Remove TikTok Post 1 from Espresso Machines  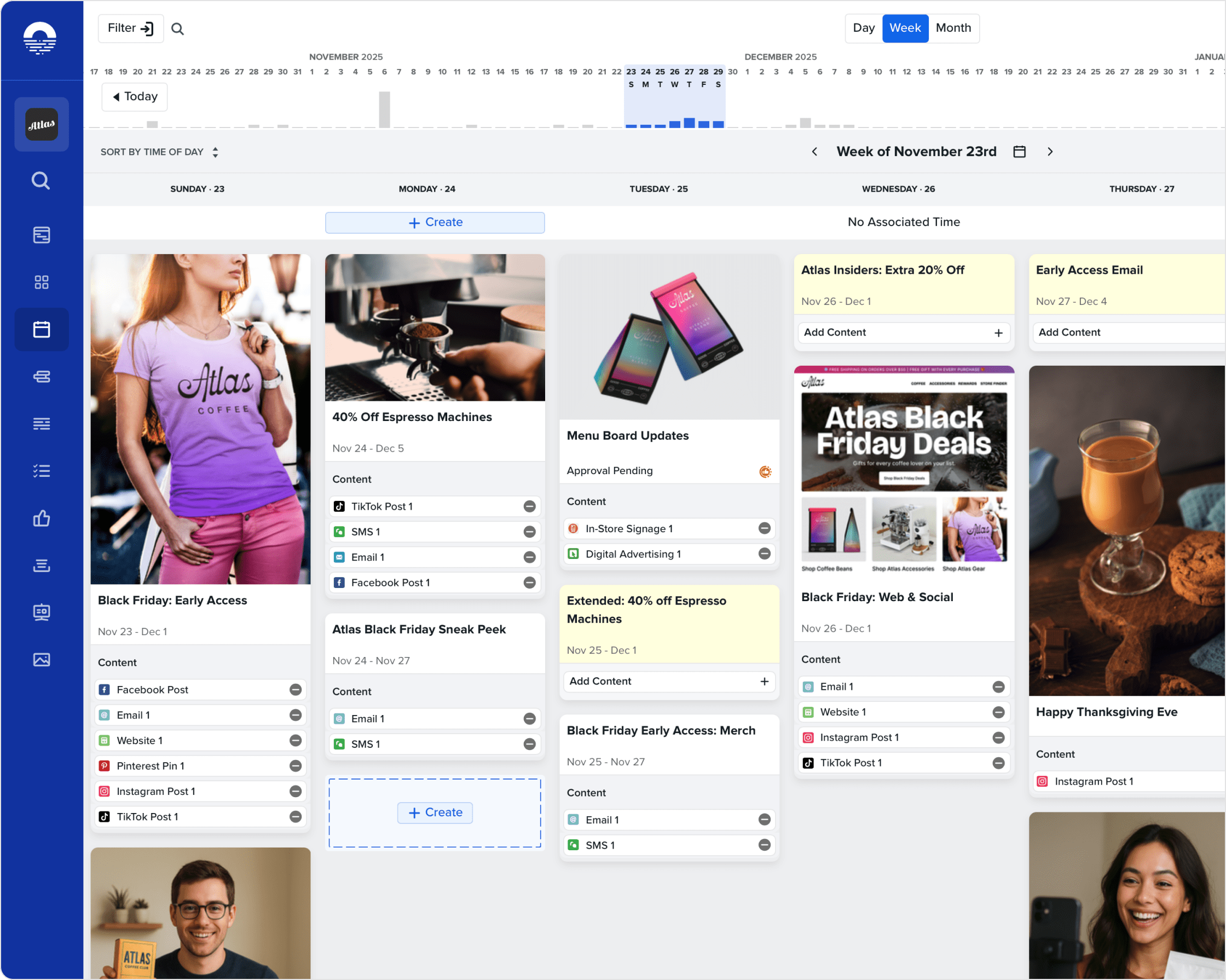[529, 506]
